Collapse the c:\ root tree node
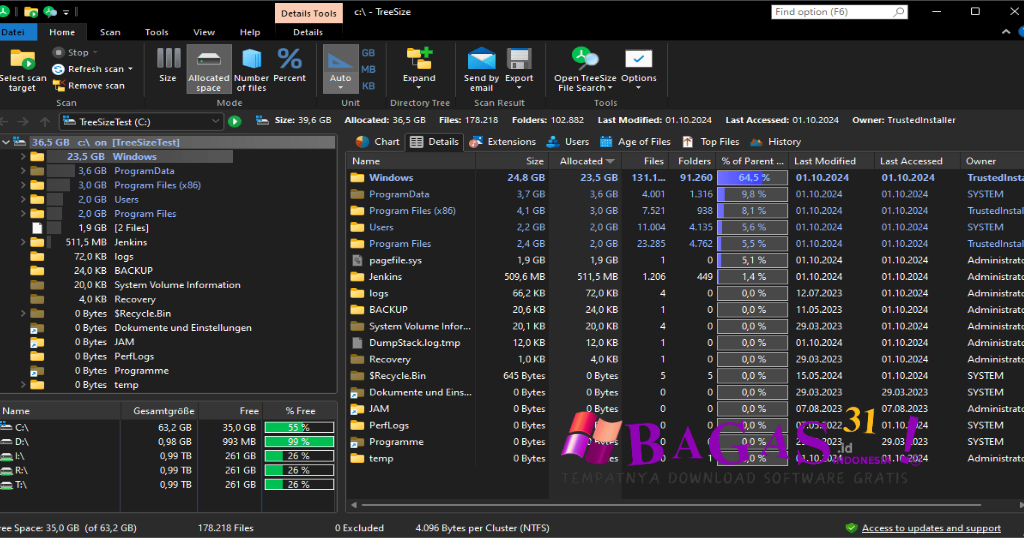This screenshot has height=538, width=1024. click(x=5, y=142)
